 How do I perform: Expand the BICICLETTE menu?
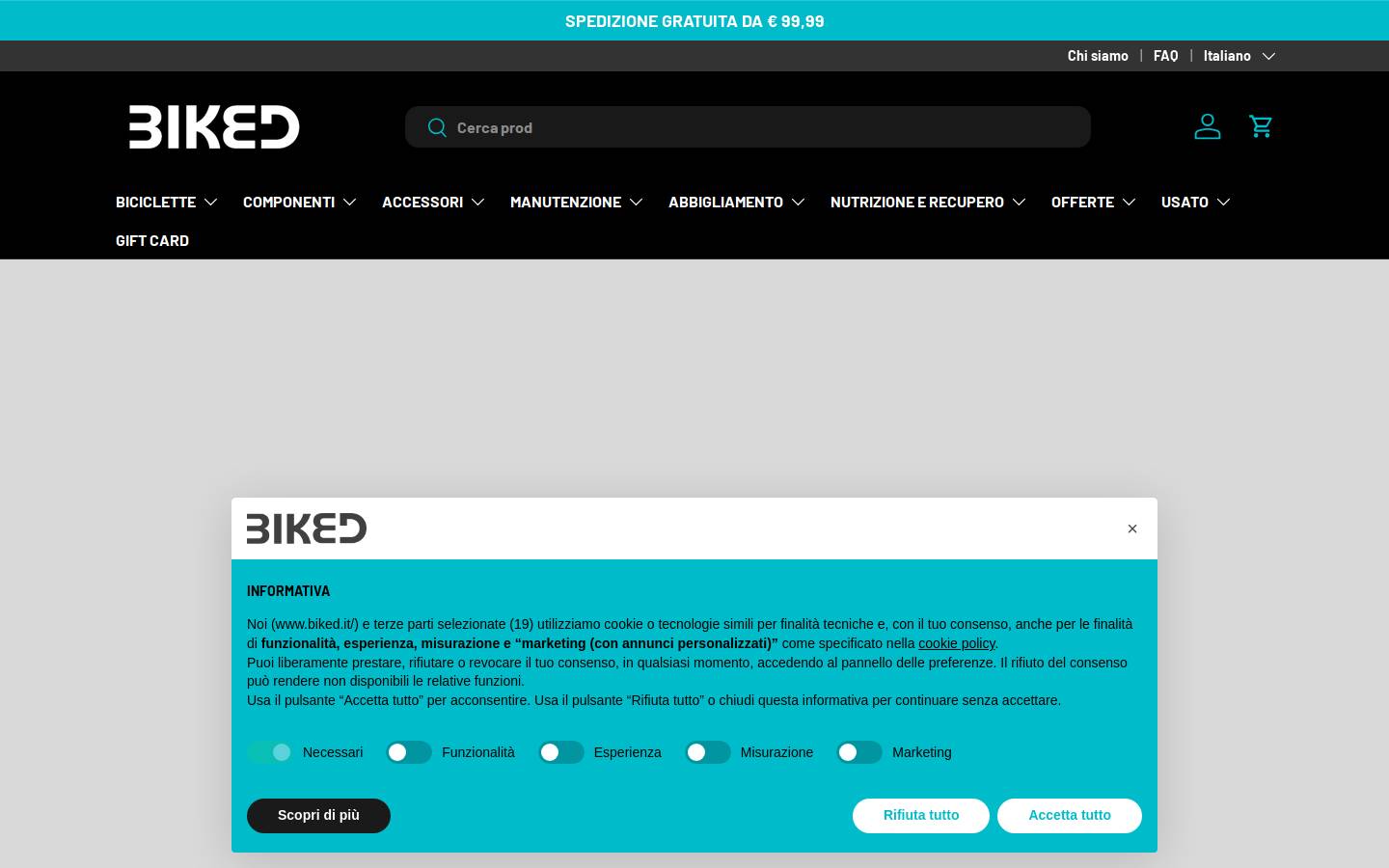click(167, 202)
